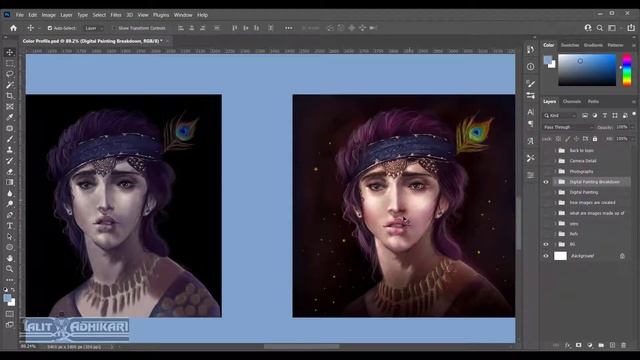
Task: Click the new adjustment layer icon
Action: pyautogui.click(x=590, y=345)
